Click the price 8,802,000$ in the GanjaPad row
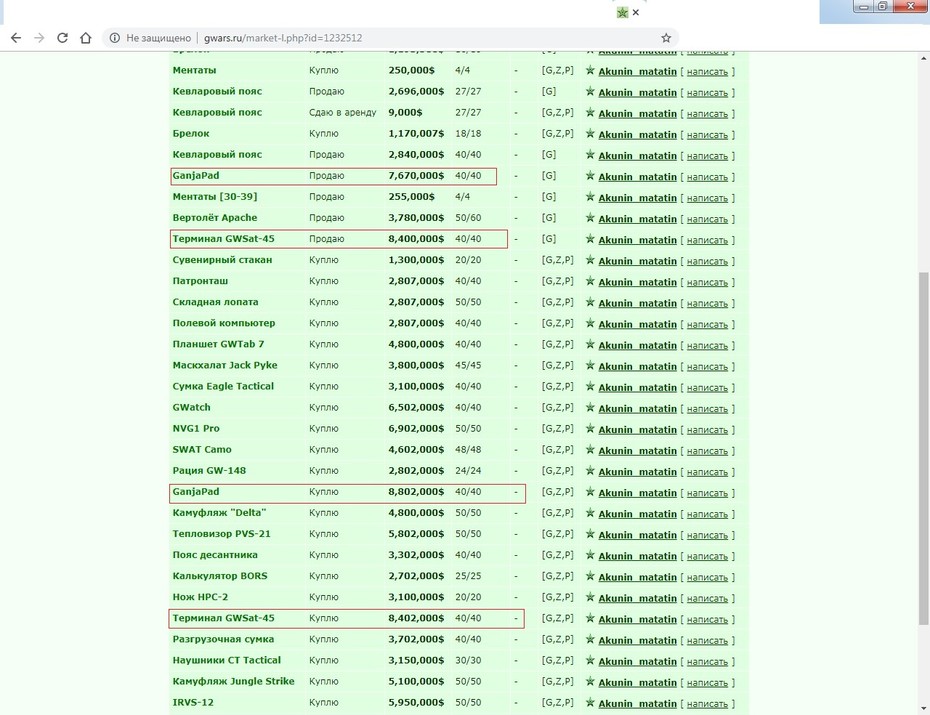 [416, 491]
